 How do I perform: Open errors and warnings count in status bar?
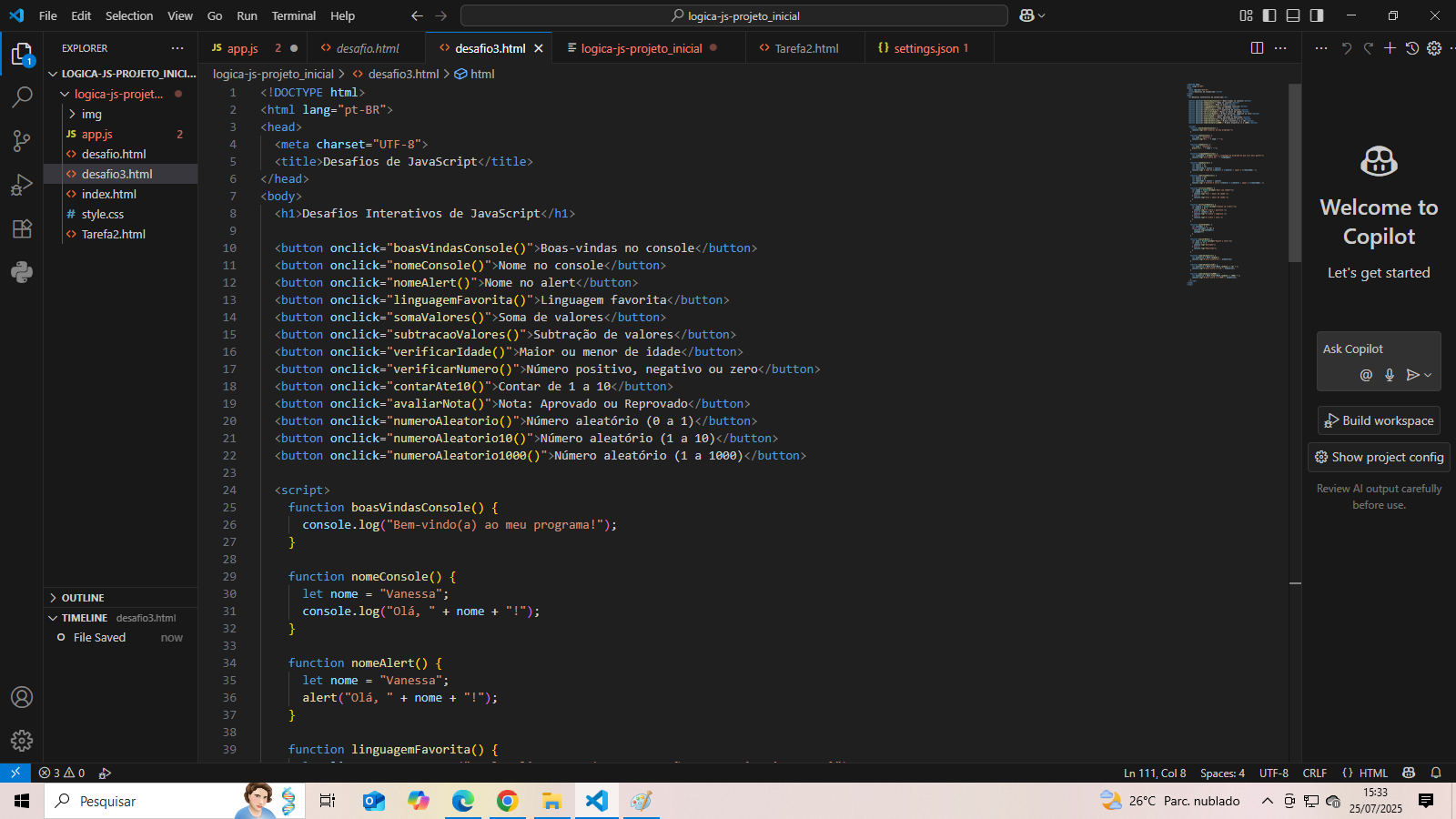(62, 773)
